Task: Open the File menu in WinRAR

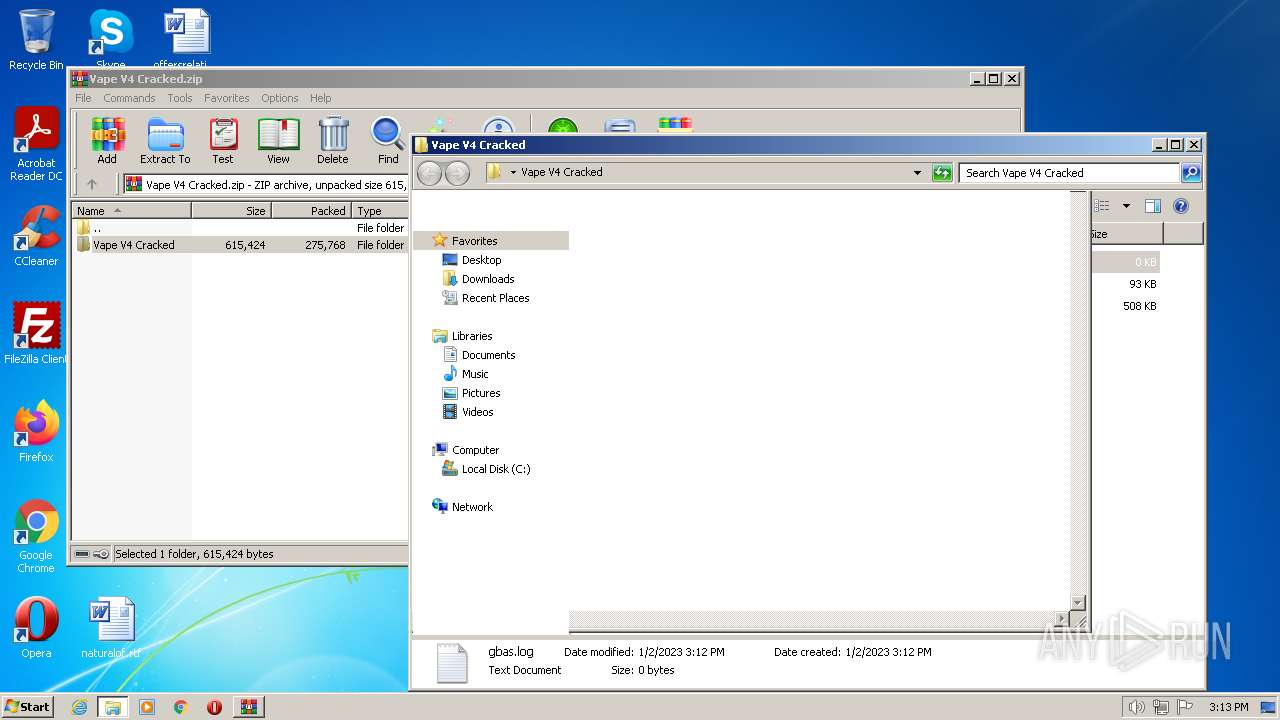Action: [83, 98]
